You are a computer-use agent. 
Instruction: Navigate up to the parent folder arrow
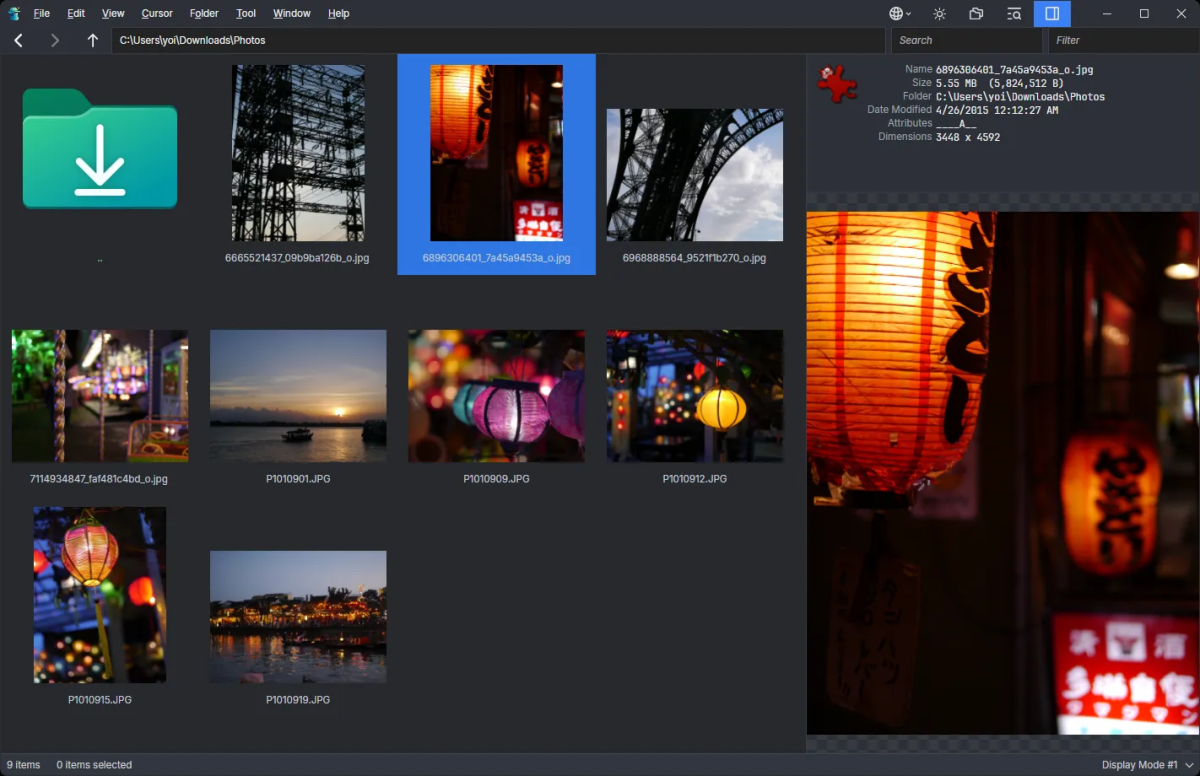tap(93, 40)
